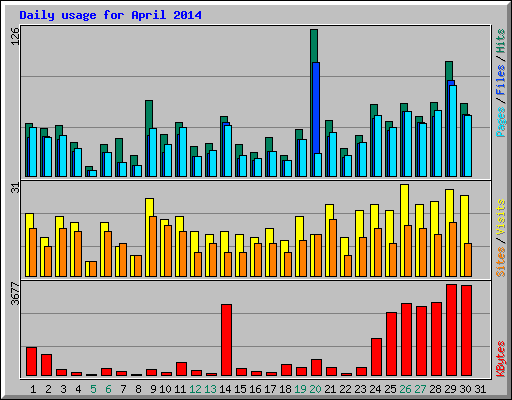This screenshot has height=400, width=512.
Task: Click the 'Hits' legend label
Action: (501, 41)
